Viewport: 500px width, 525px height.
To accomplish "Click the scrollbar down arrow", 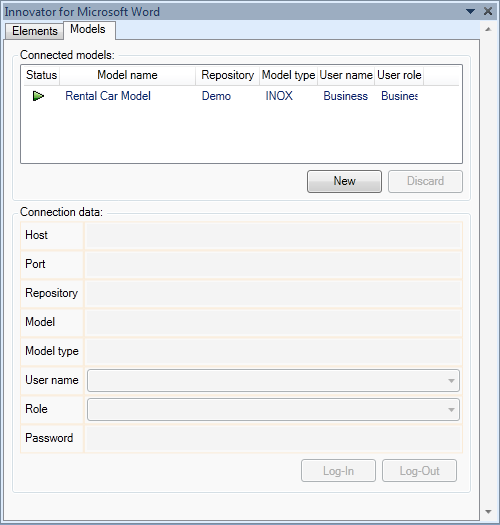I will 488,512.
